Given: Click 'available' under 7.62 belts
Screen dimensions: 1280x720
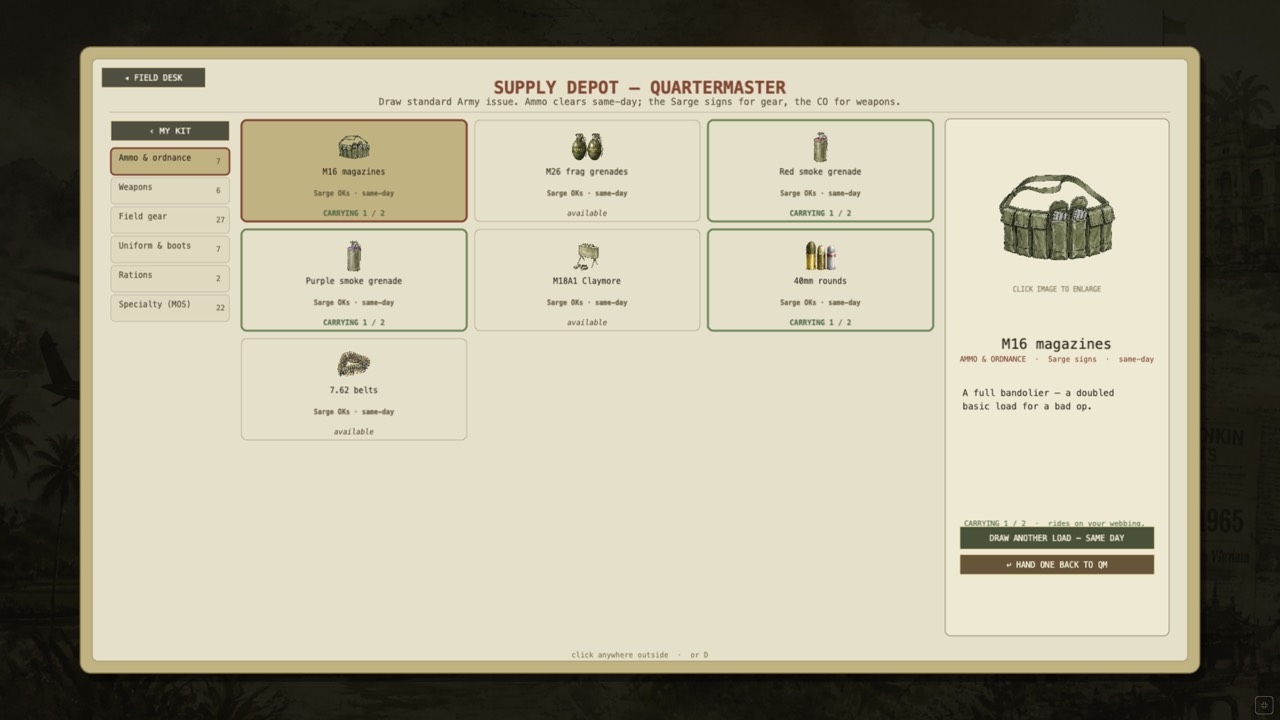Looking at the screenshot, I should pyautogui.click(x=353, y=432).
